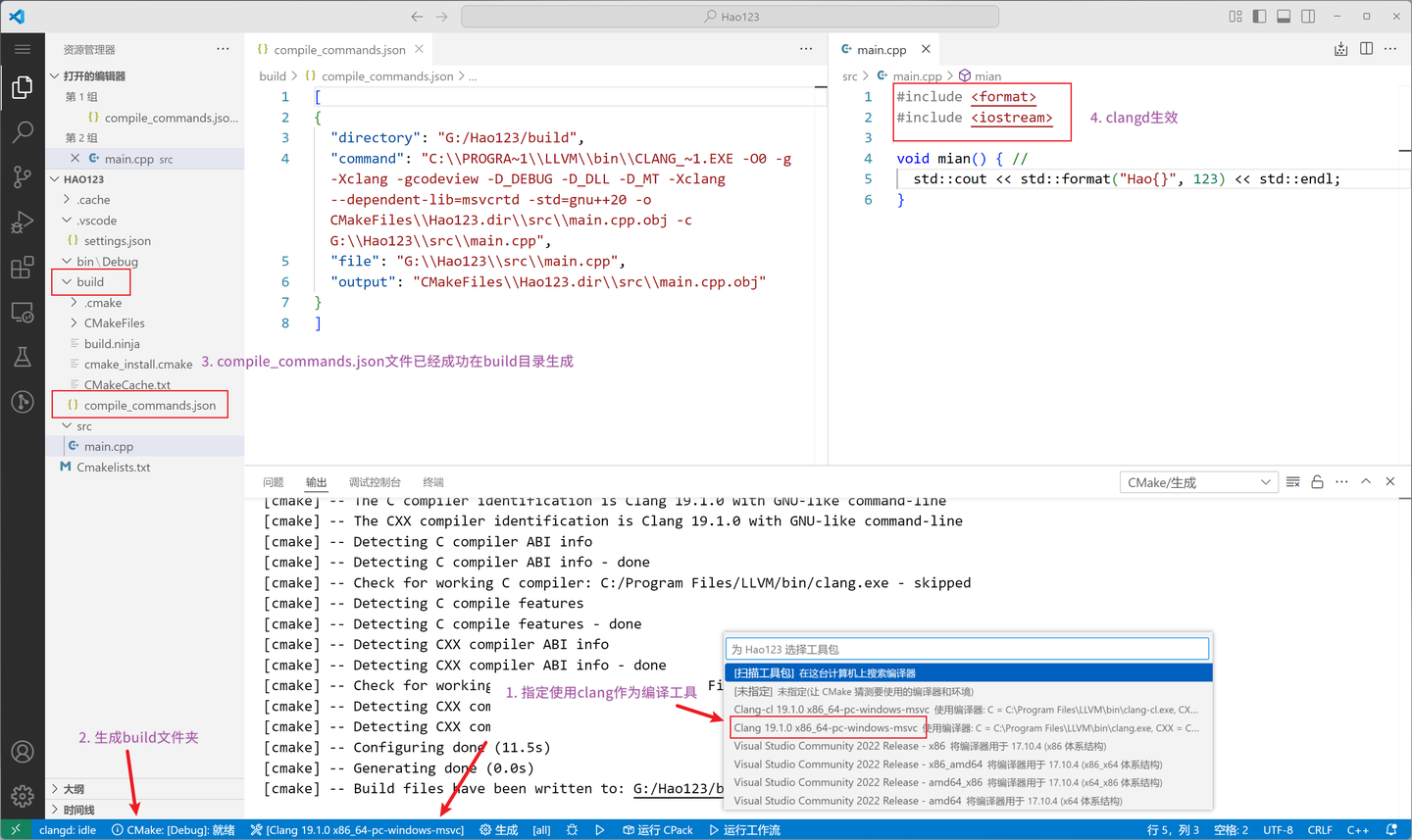The height and width of the screenshot is (840, 1412).
Task: Toggle the secondary side bar layout control
Action: click(1307, 16)
